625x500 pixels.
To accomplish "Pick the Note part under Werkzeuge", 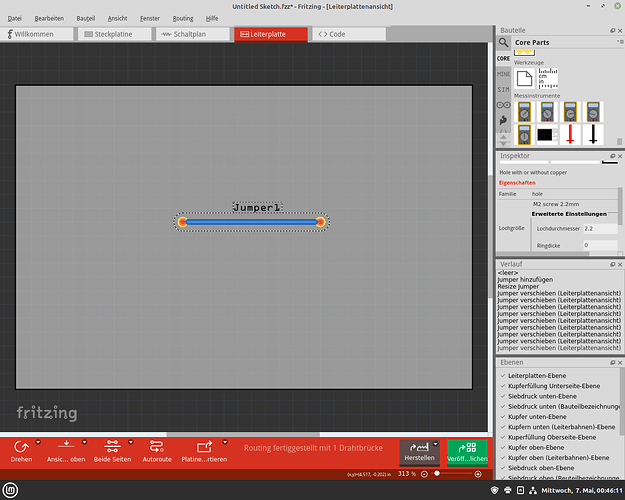I will tap(524, 79).
